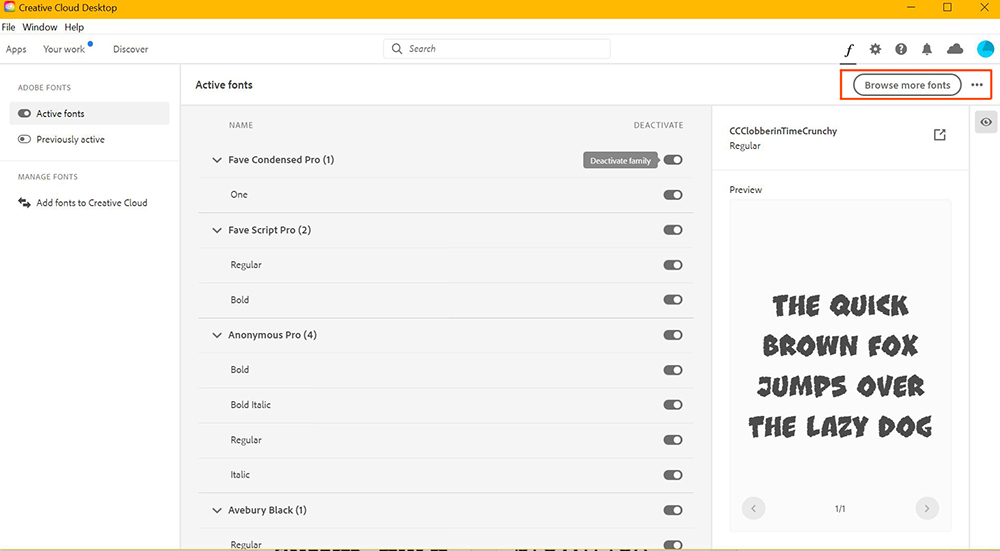This screenshot has height=551, width=1000.
Task: Deactivate Fave Script Pro Bold font
Action: (x=673, y=300)
